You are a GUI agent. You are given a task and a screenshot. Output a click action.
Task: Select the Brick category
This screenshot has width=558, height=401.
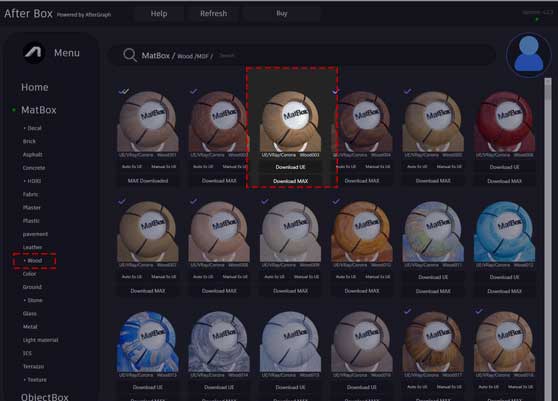[29, 141]
